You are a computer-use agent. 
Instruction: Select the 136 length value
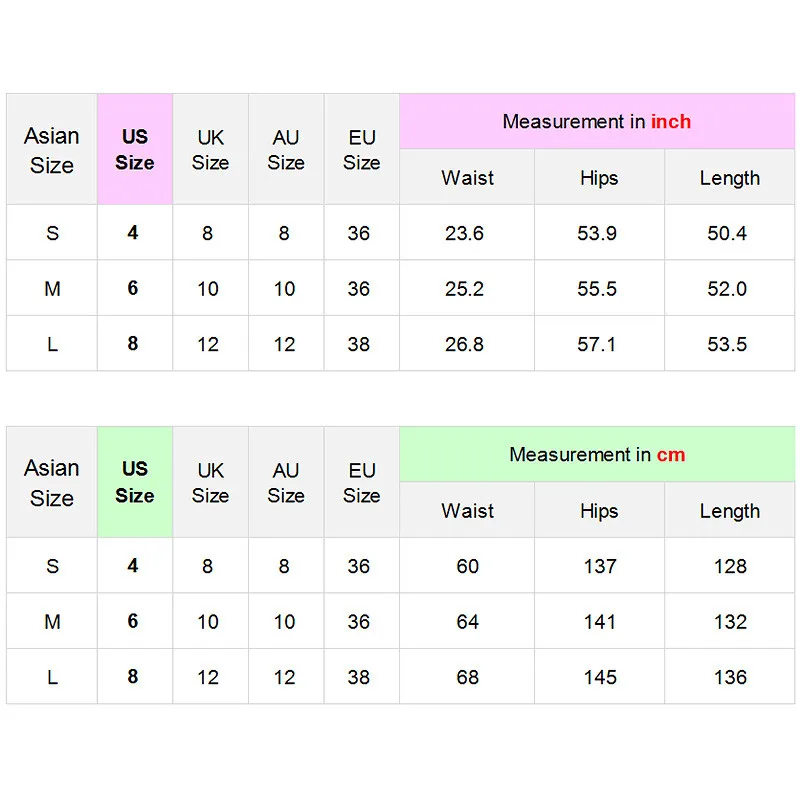[x=730, y=677]
